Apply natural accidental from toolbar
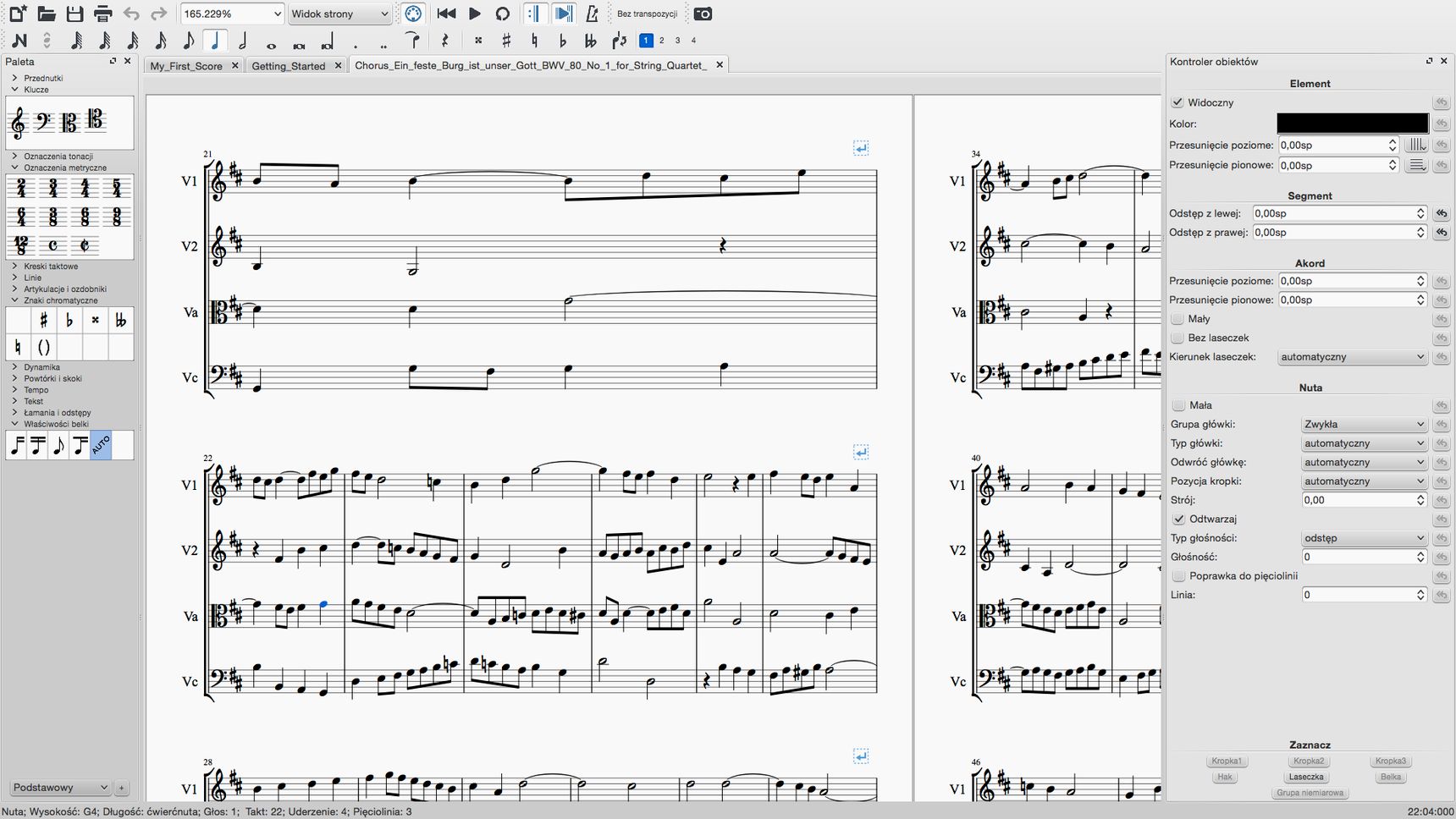Viewport: 1456px width, 819px height. (534, 40)
